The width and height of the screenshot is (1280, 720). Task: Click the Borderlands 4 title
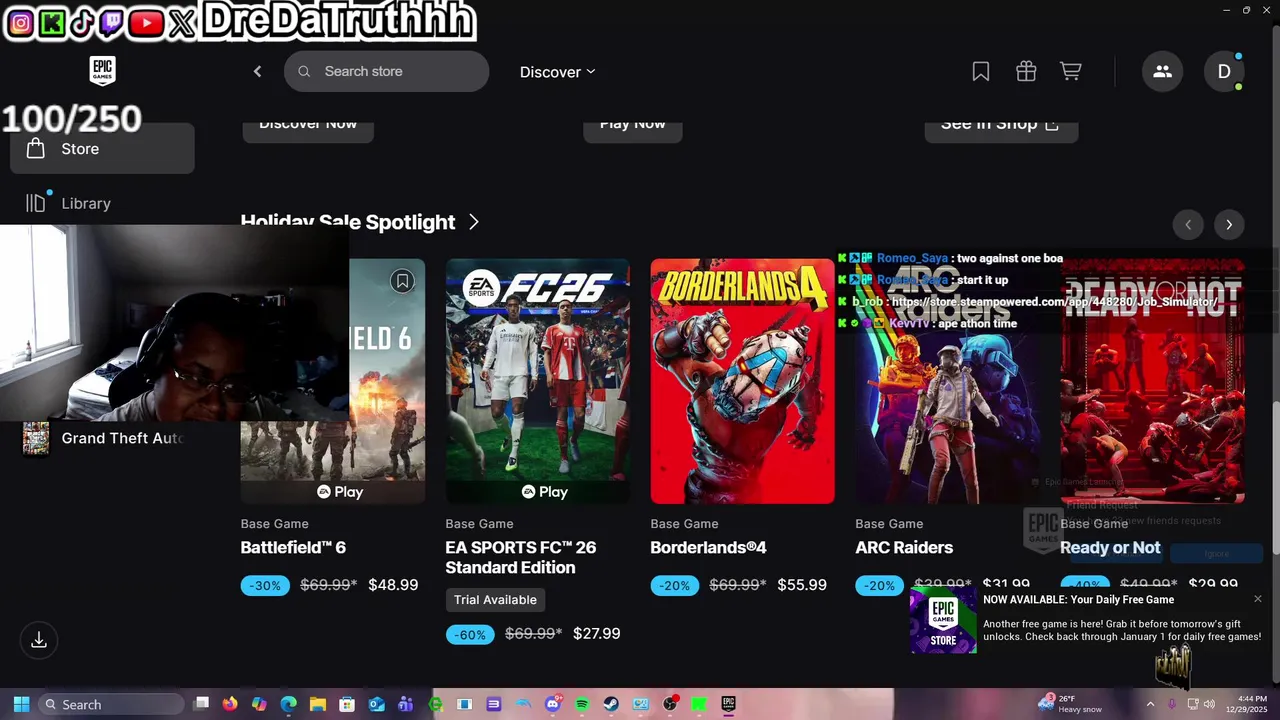pos(708,548)
